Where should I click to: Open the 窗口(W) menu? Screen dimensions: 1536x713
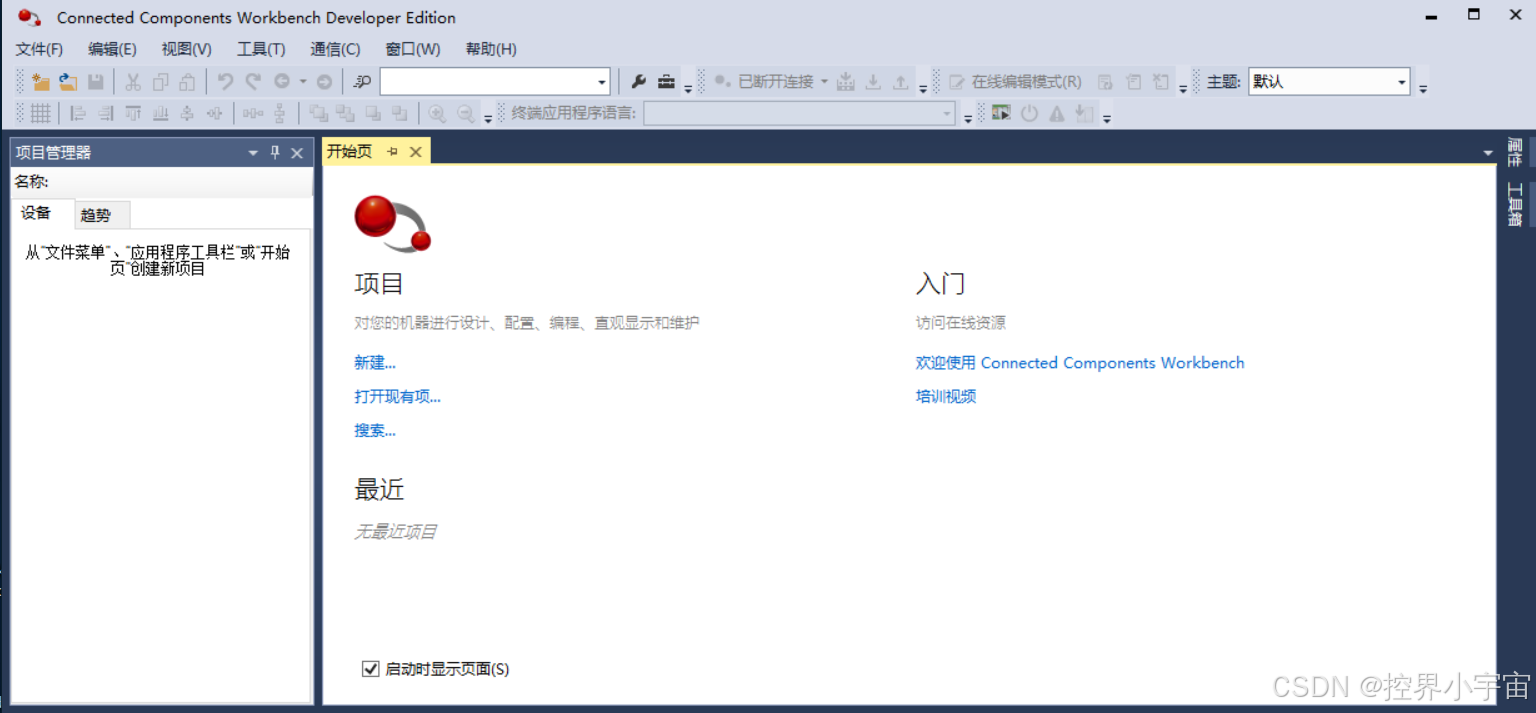(x=413, y=49)
